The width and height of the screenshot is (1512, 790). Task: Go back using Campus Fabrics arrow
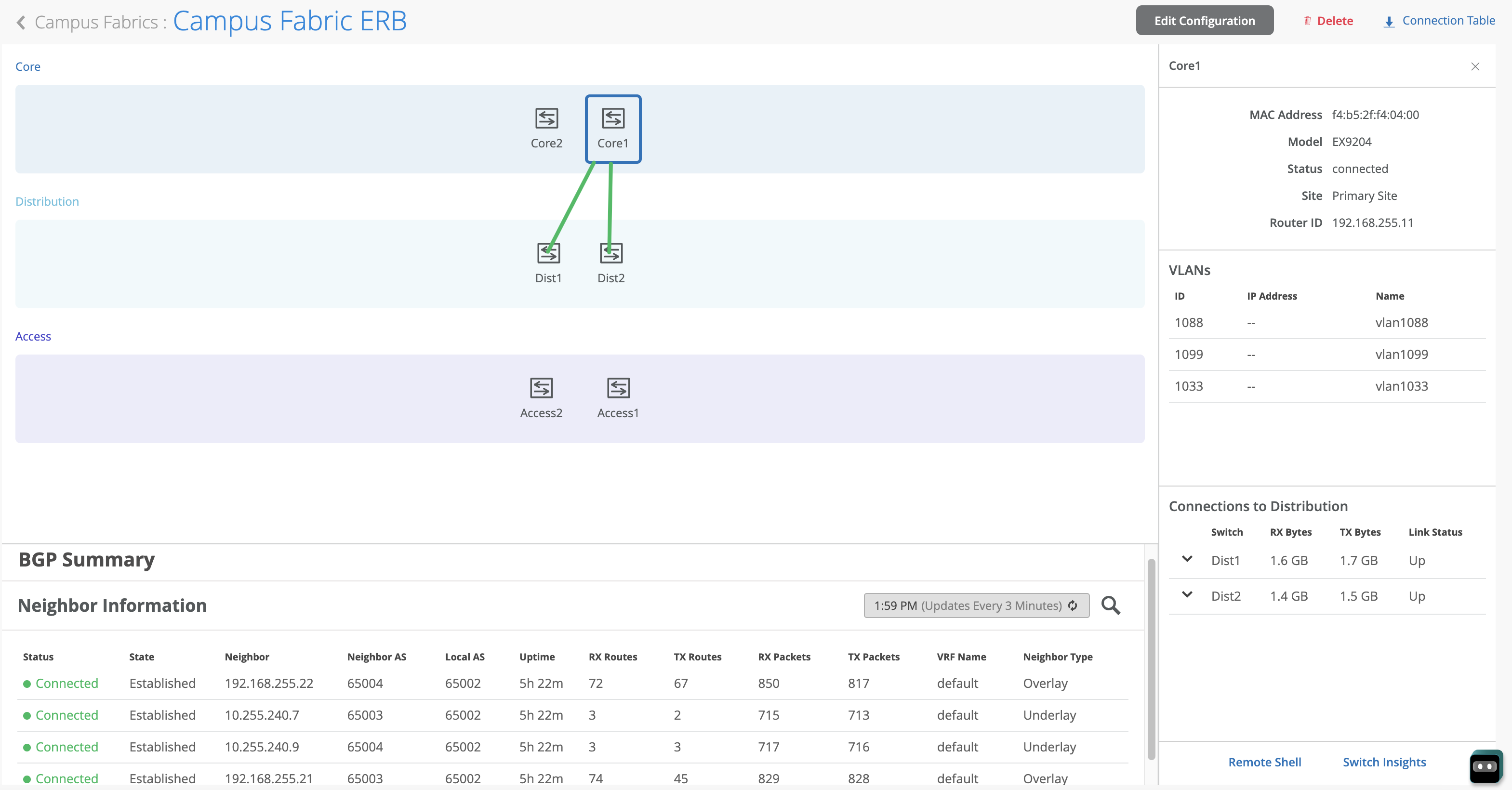[21, 22]
